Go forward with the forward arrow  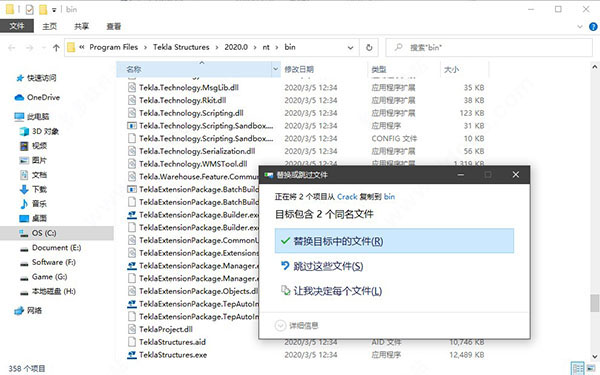[x=29, y=47]
